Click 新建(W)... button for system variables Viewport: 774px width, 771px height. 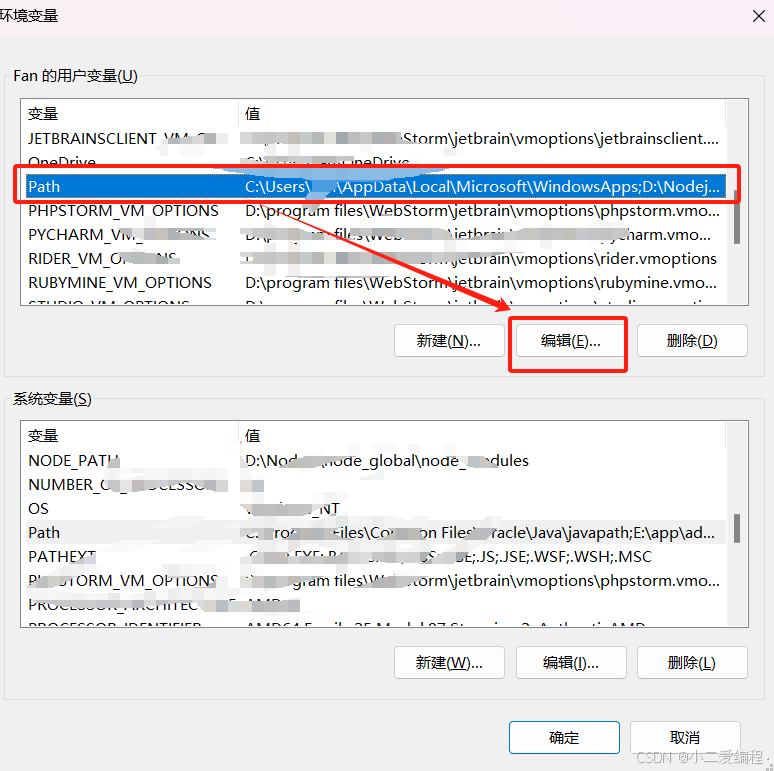coord(449,662)
